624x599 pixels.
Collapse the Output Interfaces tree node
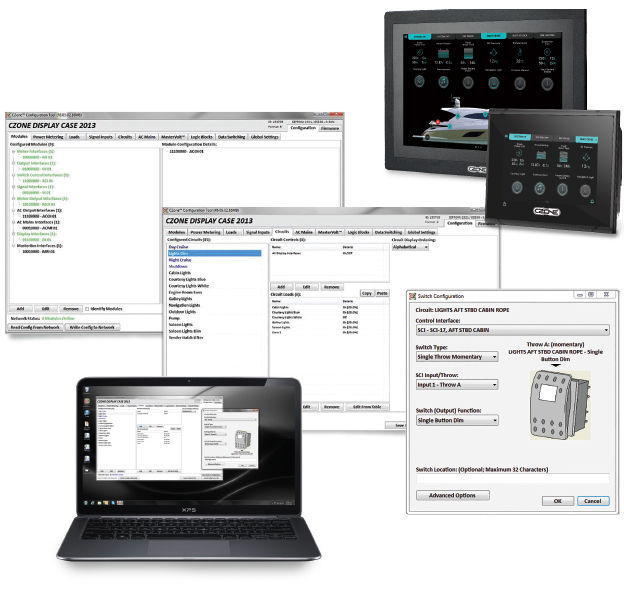point(13,163)
